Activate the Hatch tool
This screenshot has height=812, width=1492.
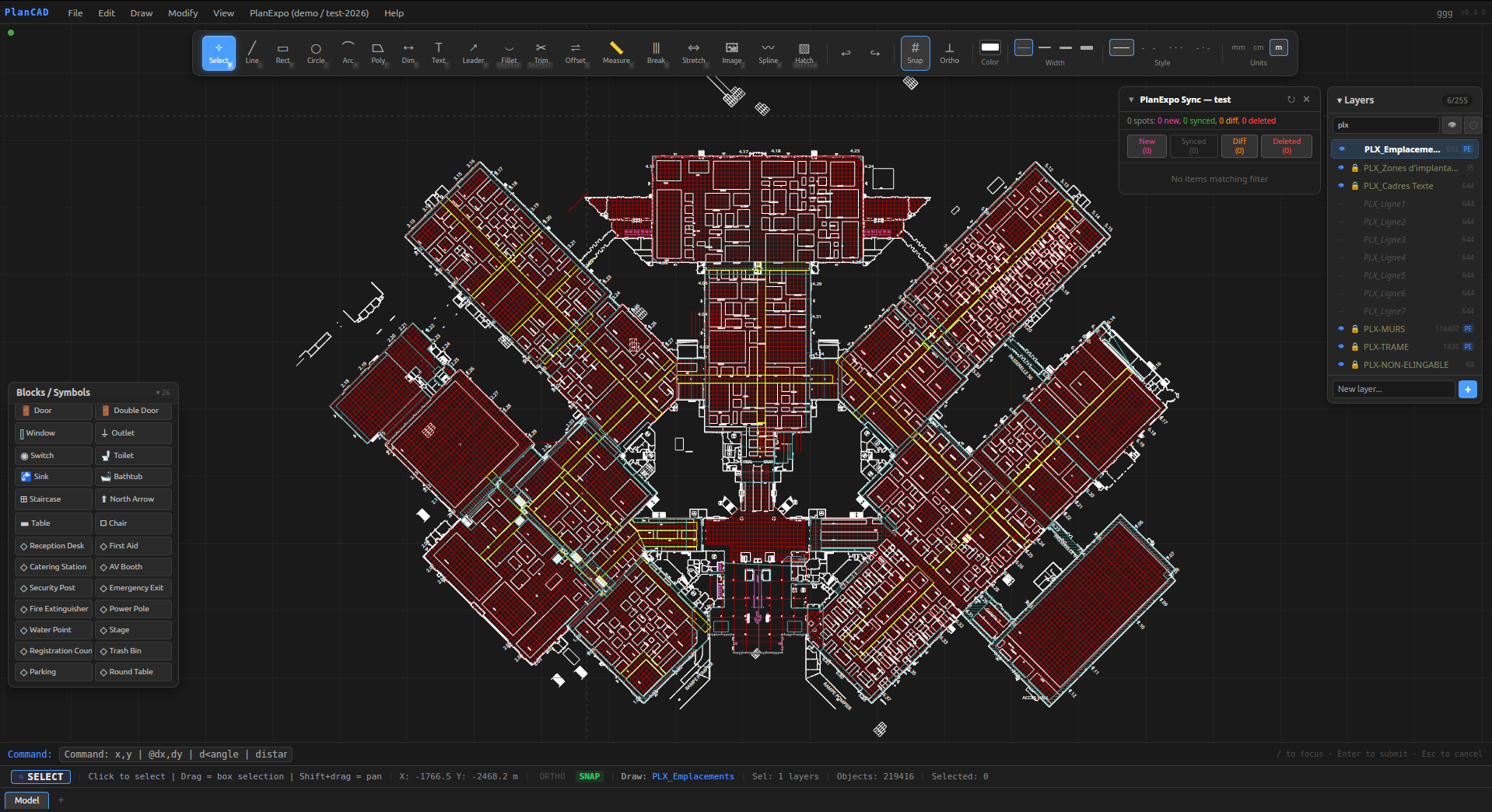pos(804,52)
